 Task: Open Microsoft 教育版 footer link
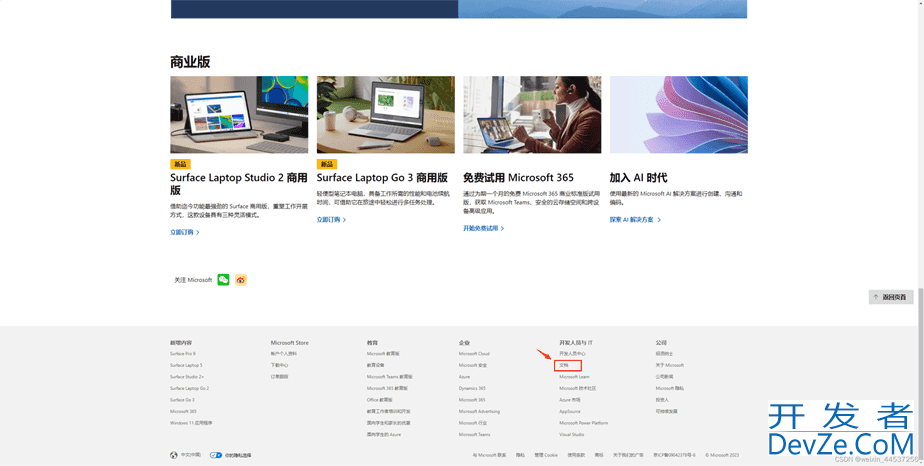coord(383,353)
